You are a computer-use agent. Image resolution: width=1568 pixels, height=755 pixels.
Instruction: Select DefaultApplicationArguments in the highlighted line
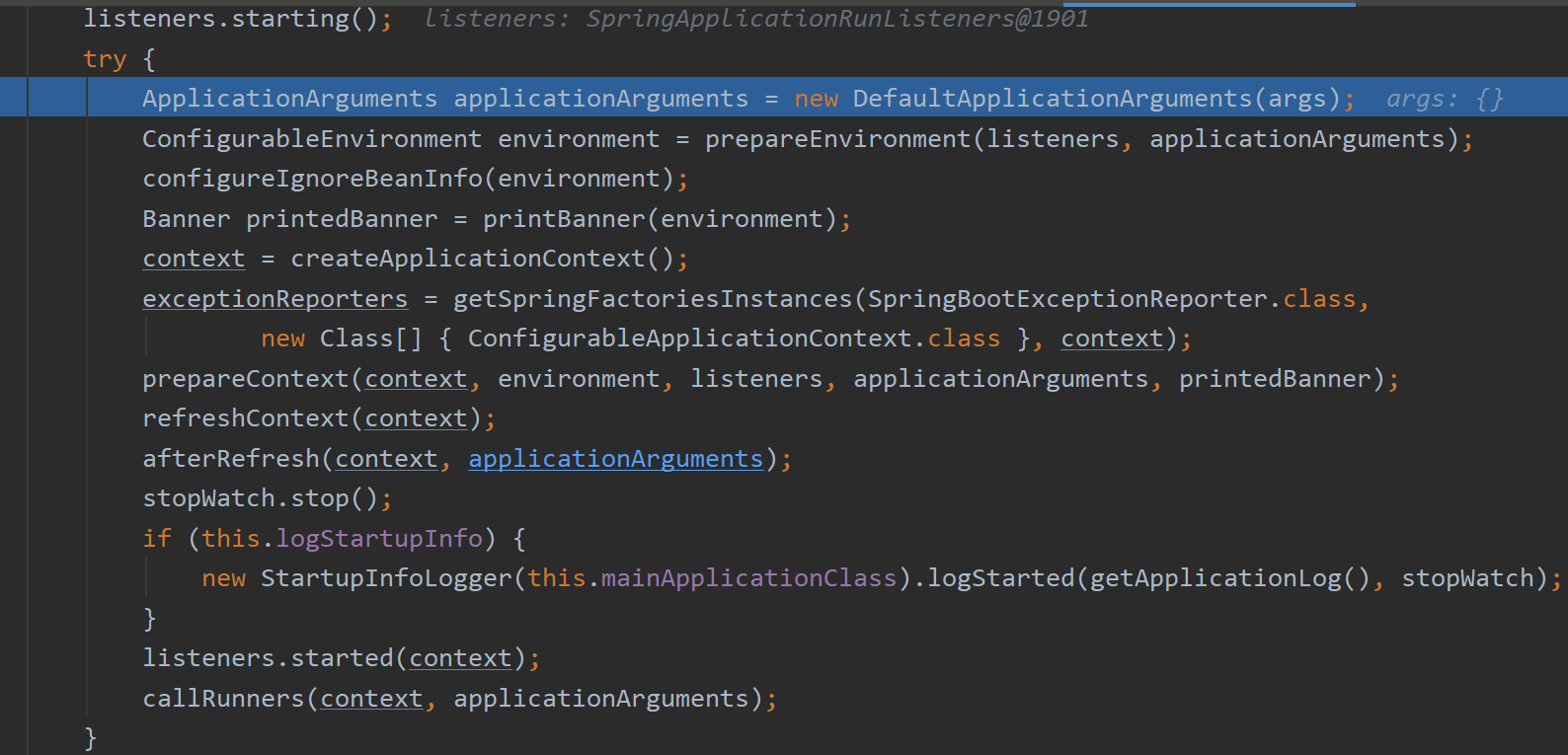point(1053,99)
